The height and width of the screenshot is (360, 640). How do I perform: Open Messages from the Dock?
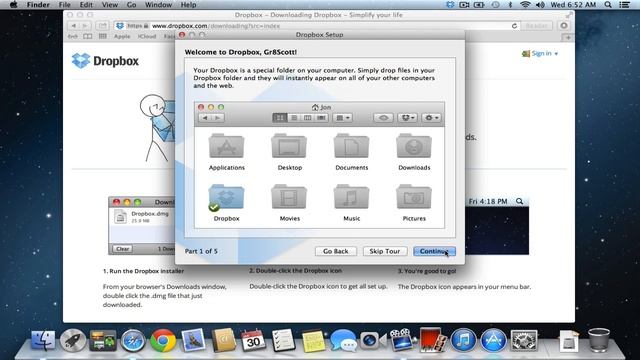coord(343,340)
